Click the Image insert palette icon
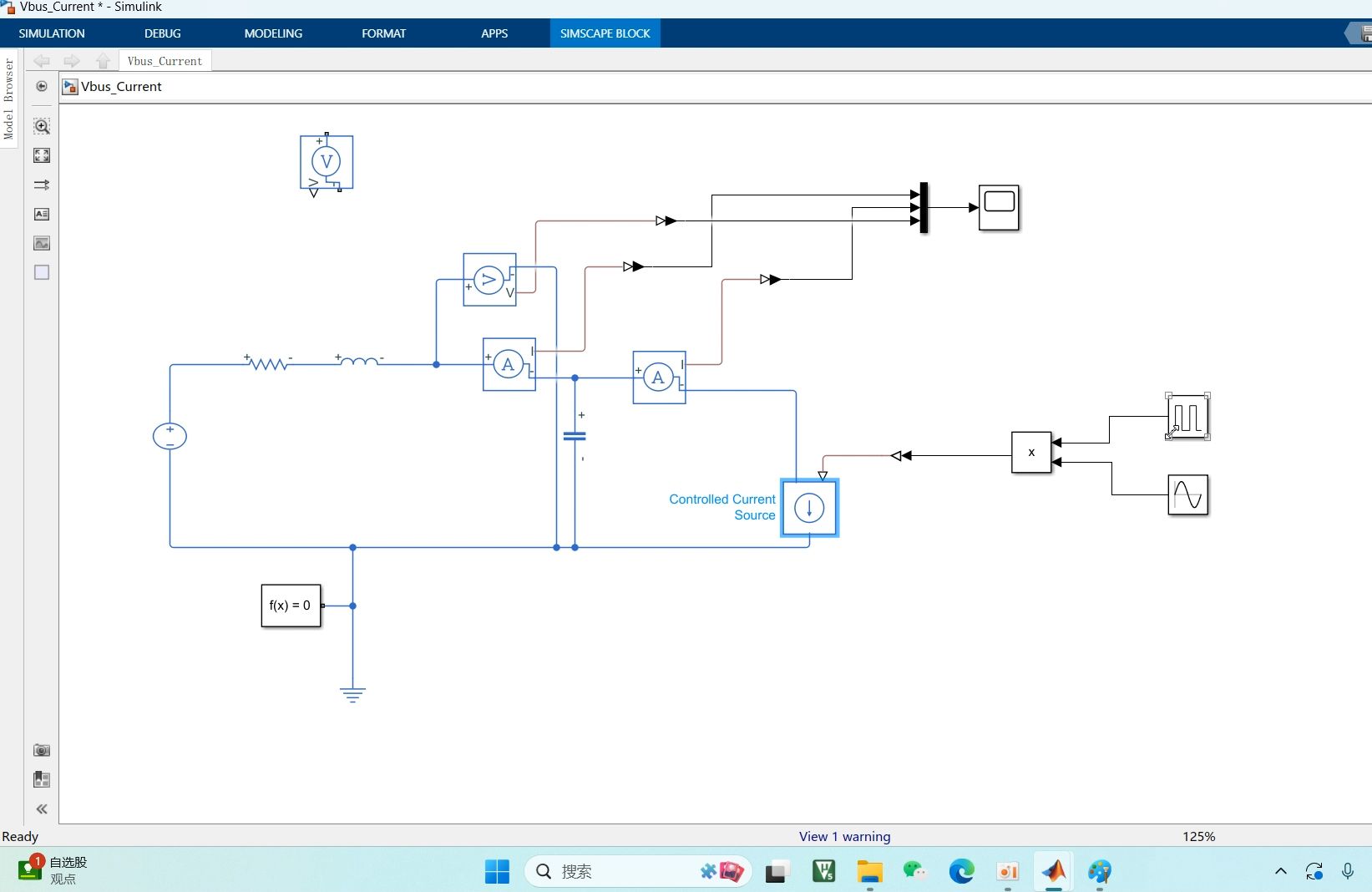This screenshot has height=892, width=1372. click(42, 244)
